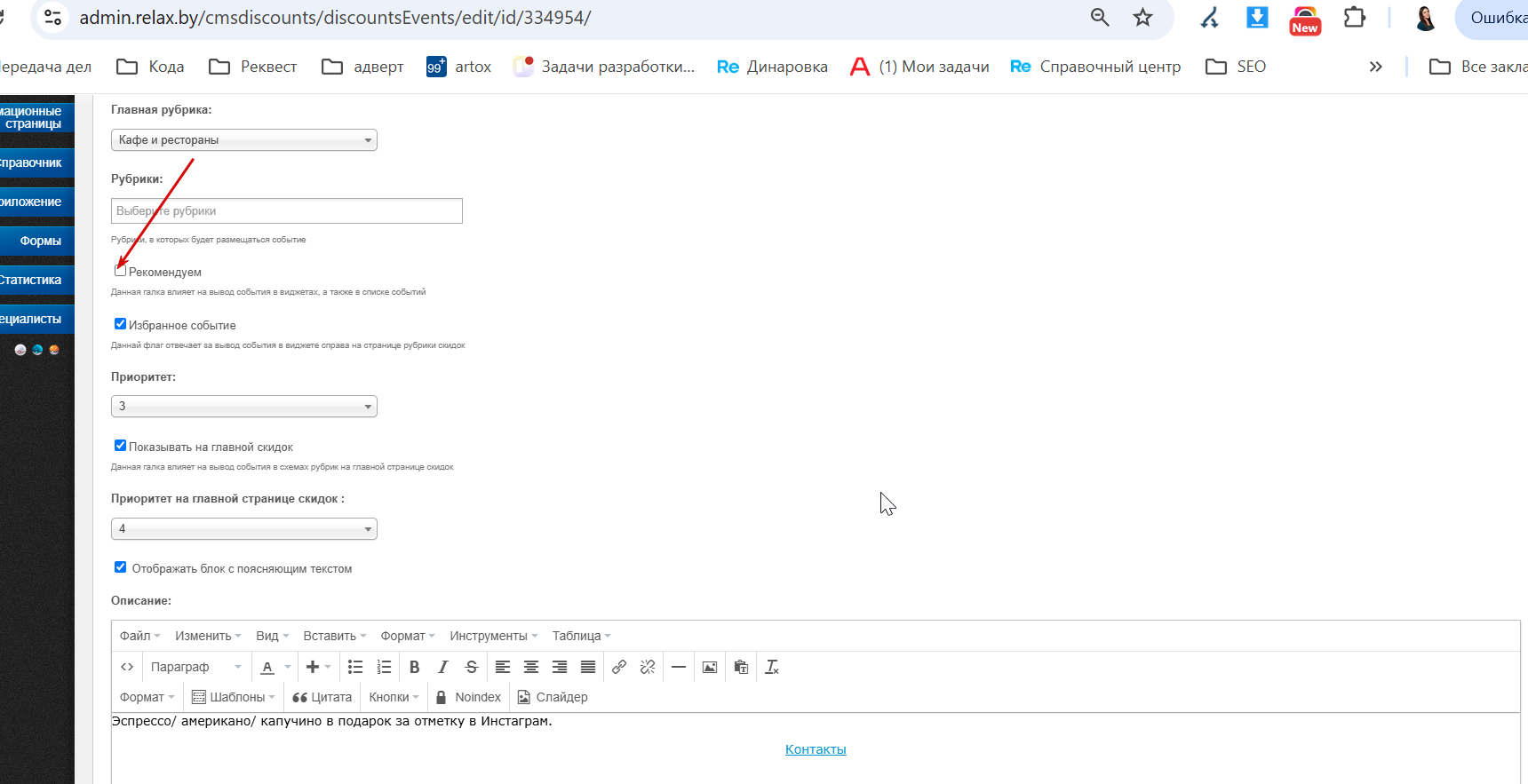Open the Приоритет dropdown showing 3

pyautogui.click(x=244, y=407)
